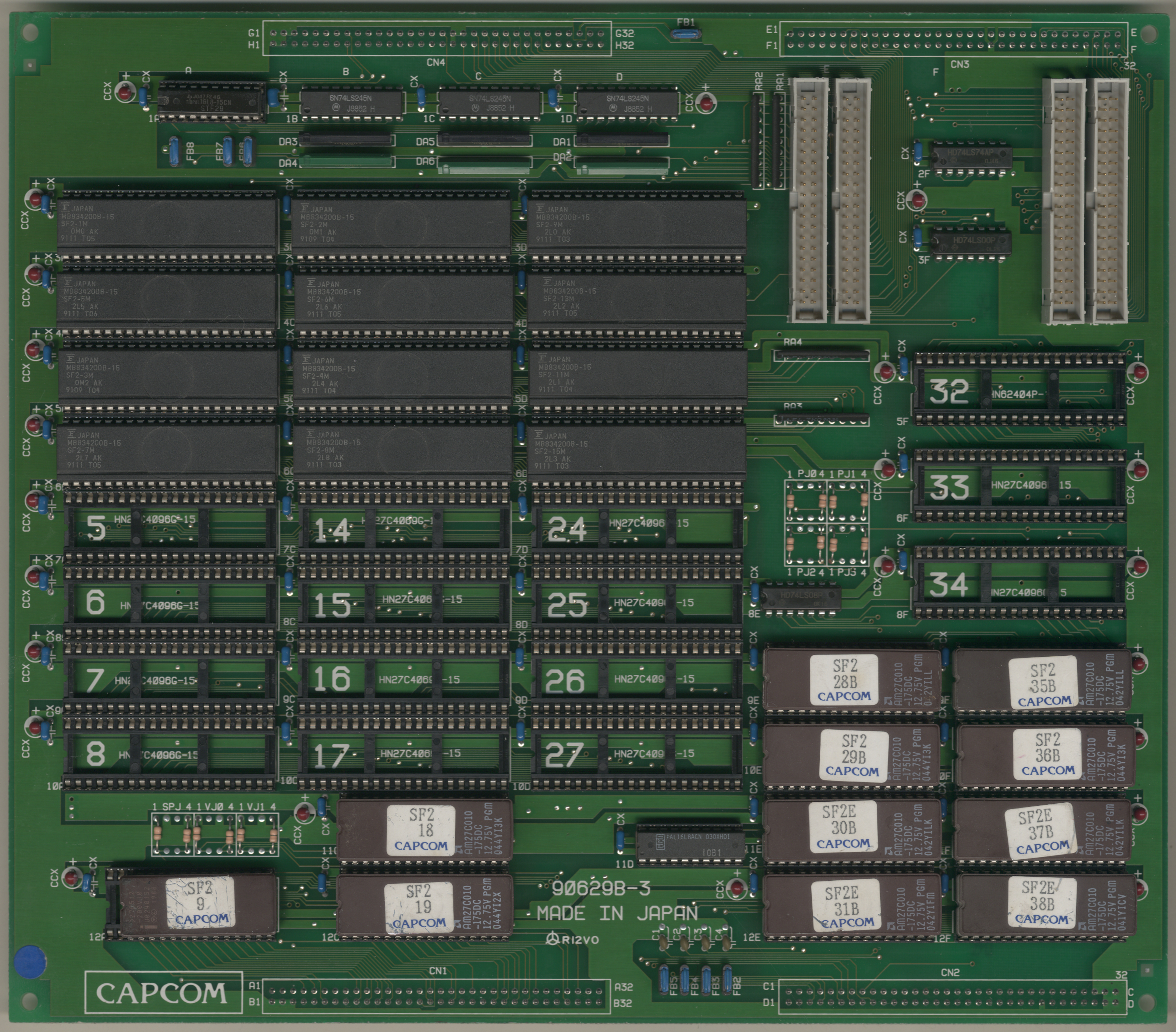Click the 'R12VO' marking below MADE IN JAPAN
This screenshot has height=1032, width=1176.
572,939
